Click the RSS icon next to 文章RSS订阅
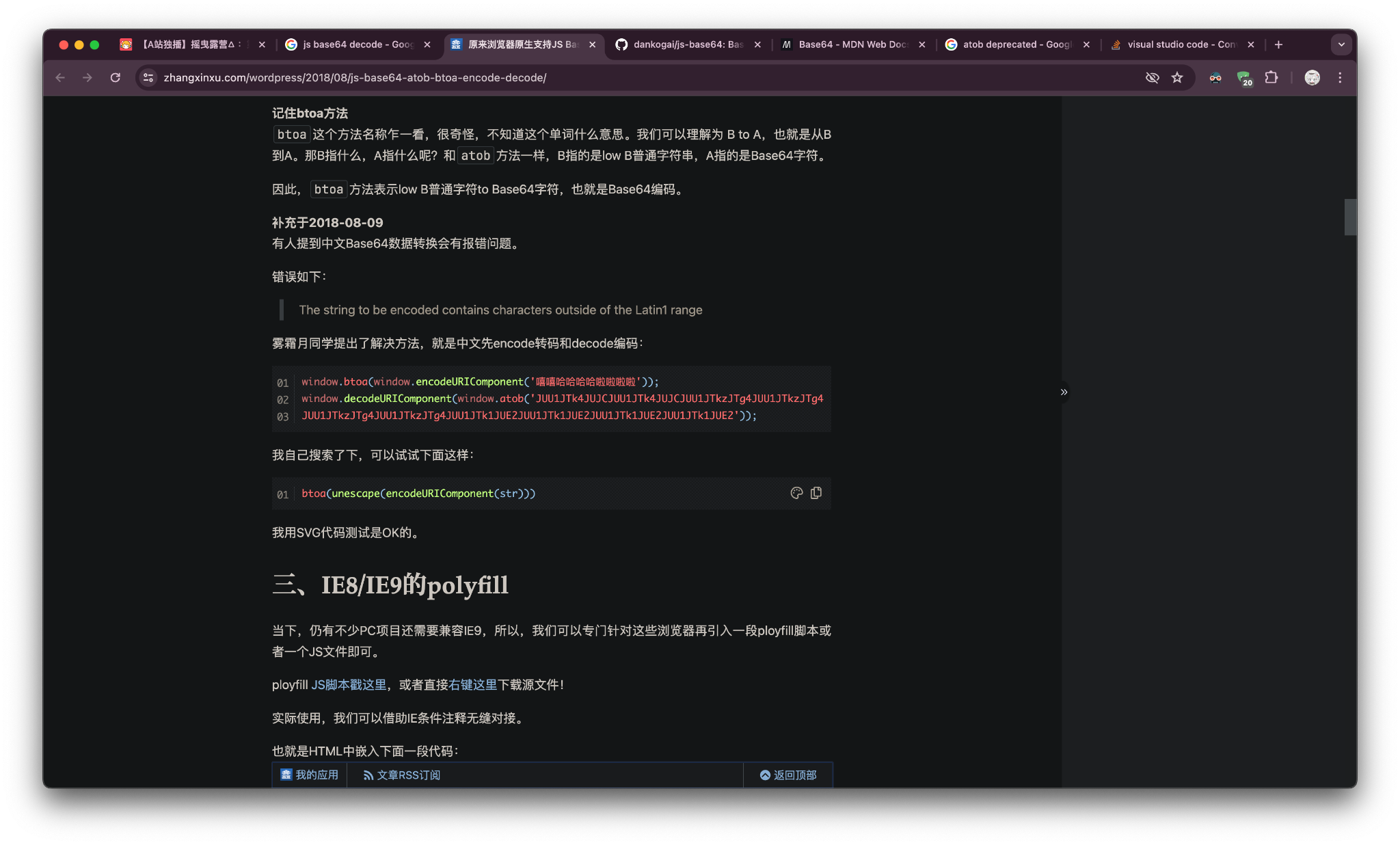This screenshot has width=1400, height=845. (x=369, y=775)
